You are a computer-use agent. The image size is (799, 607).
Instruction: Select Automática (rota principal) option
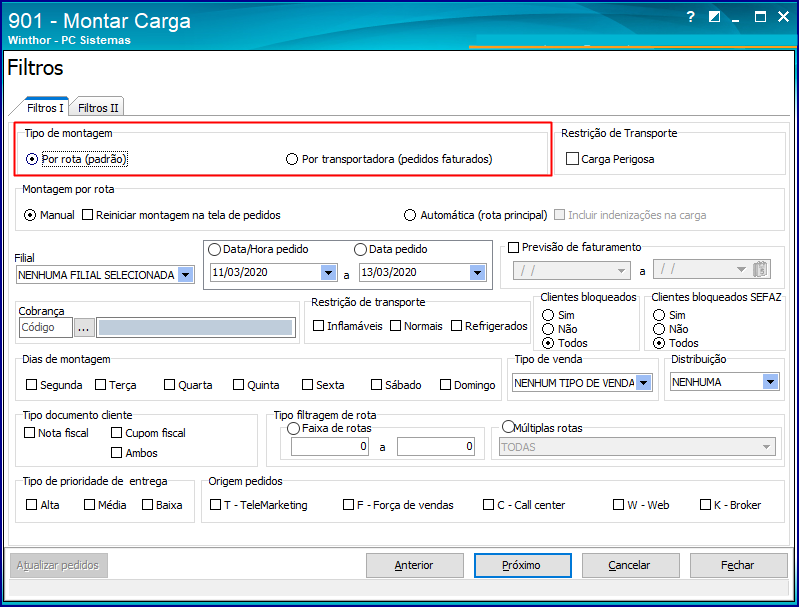click(410, 215)
